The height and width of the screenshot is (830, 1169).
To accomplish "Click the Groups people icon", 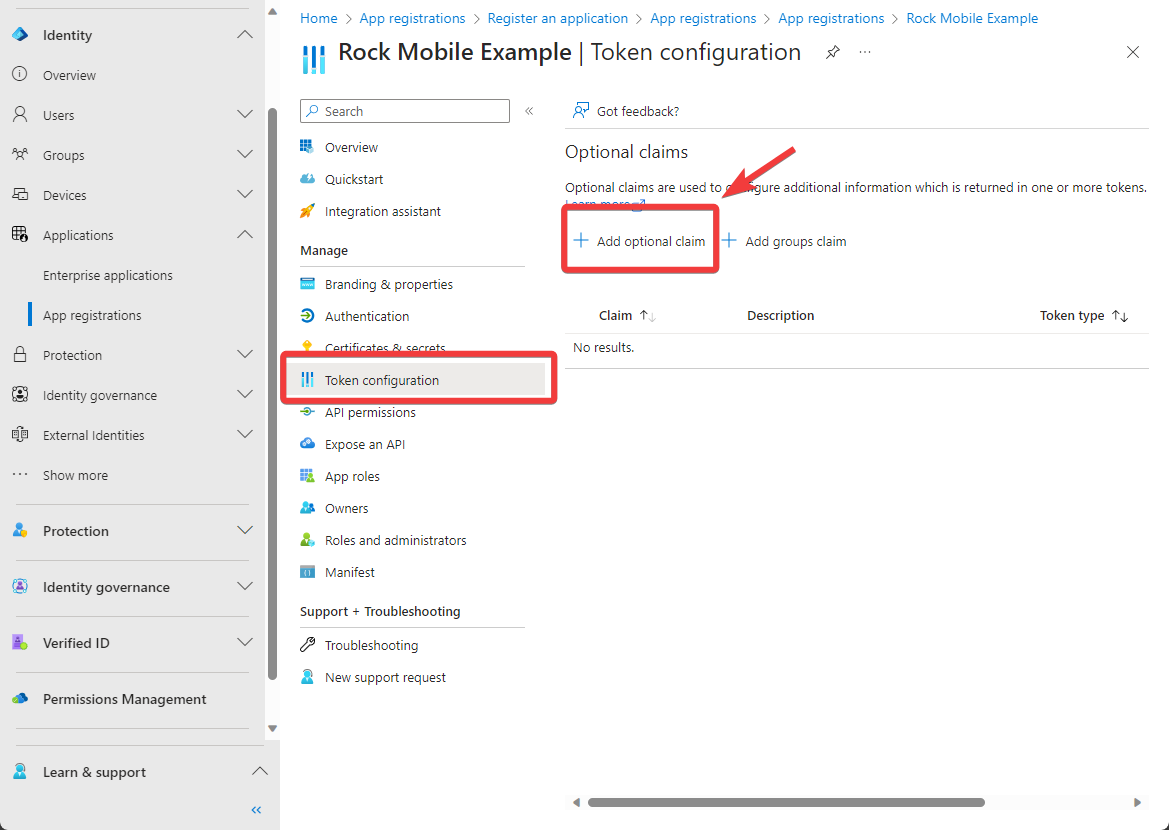I will [20, 154].
